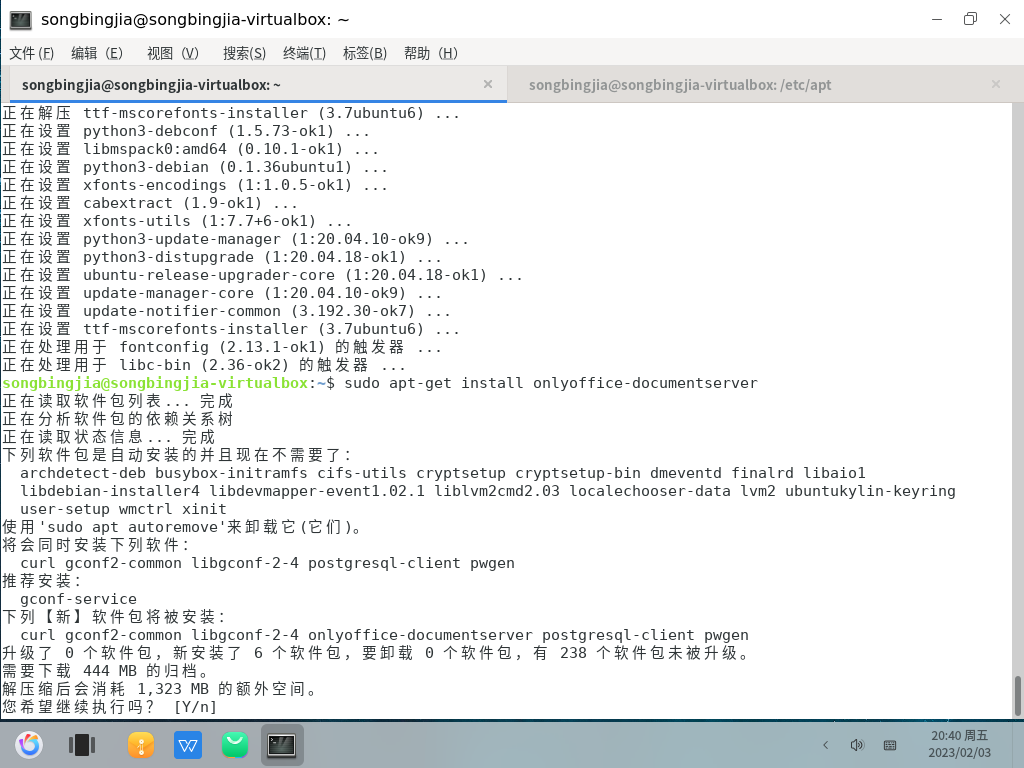Minimize the terminal window
Viewport: 1024px width, 768px height.
coord(937,20)
